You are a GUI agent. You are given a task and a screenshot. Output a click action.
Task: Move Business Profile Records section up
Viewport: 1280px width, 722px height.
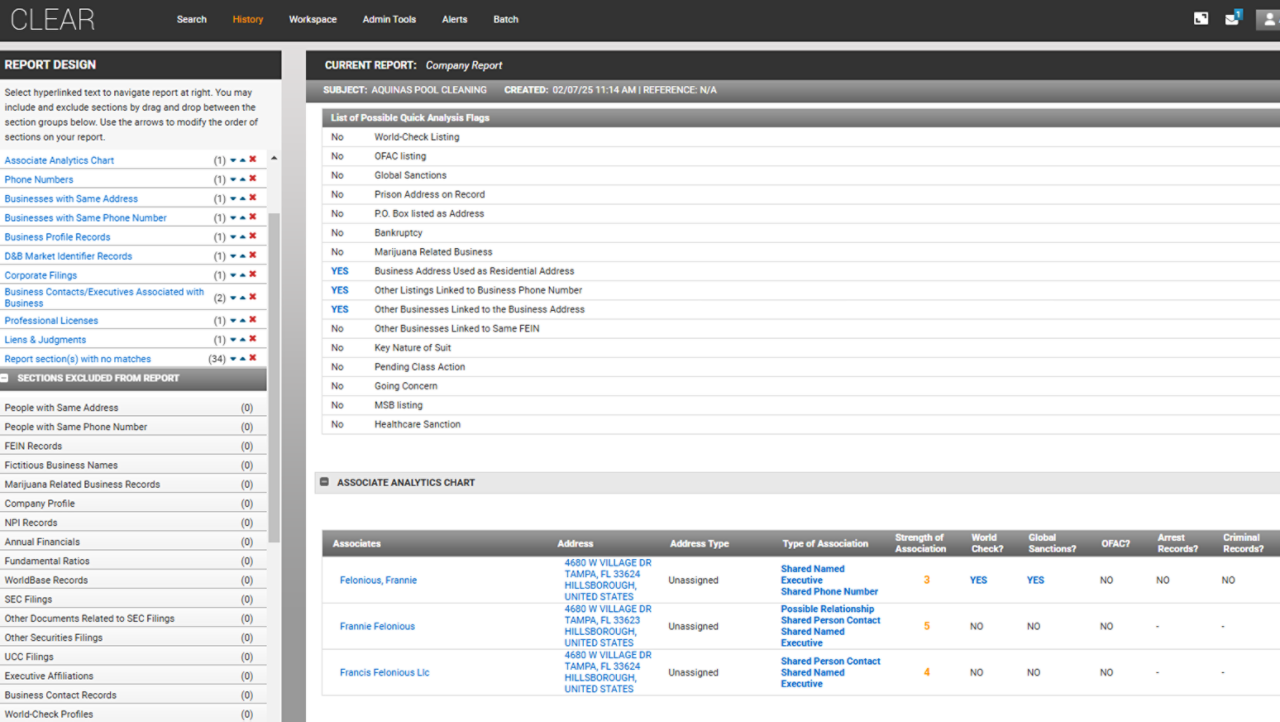coord(243,237)
